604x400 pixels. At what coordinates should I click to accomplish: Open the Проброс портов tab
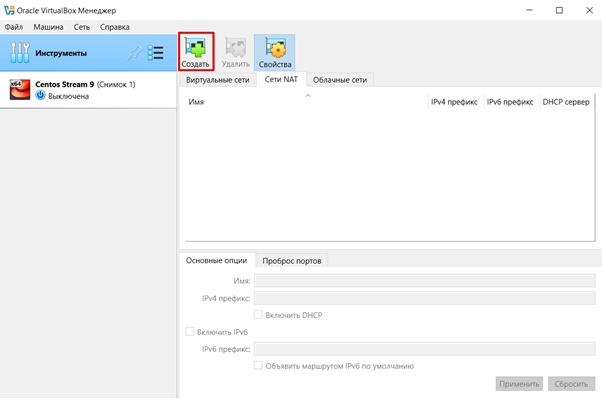(x=291, y=260)
